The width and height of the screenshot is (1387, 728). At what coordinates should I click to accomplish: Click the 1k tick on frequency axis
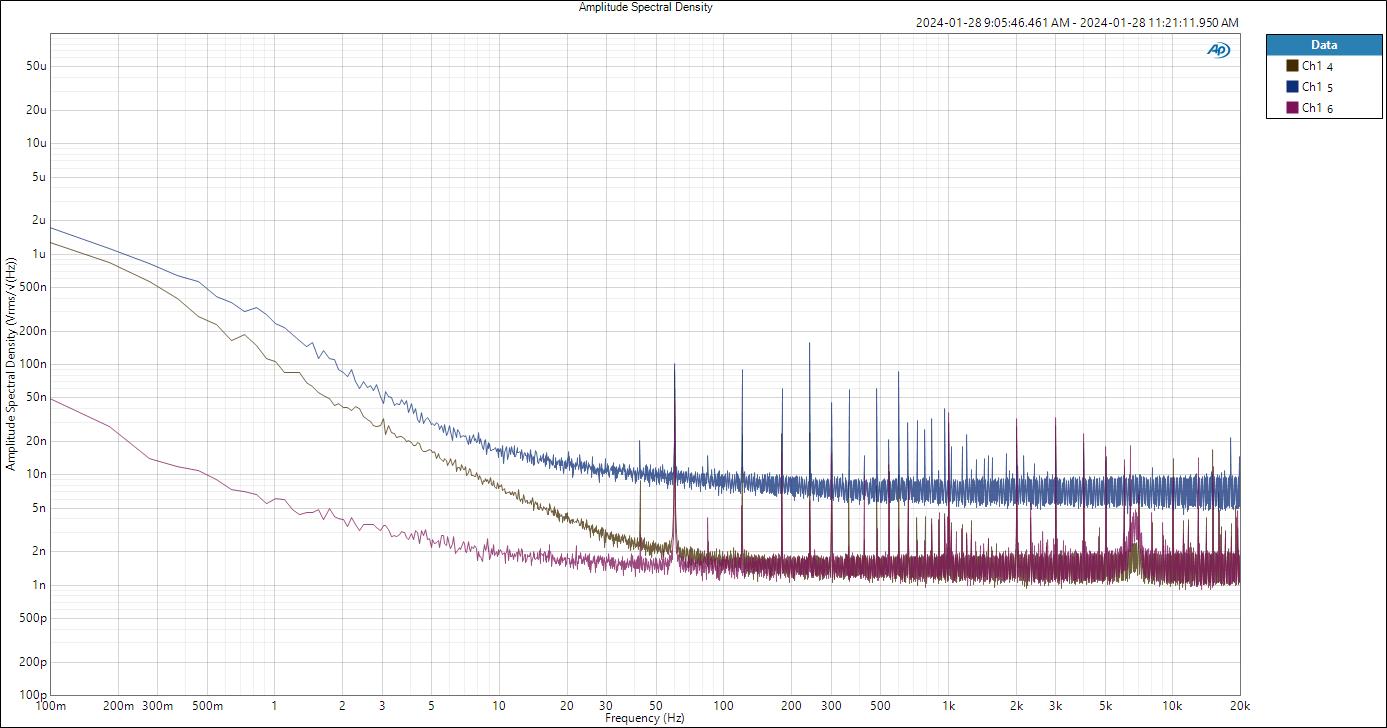949,705
